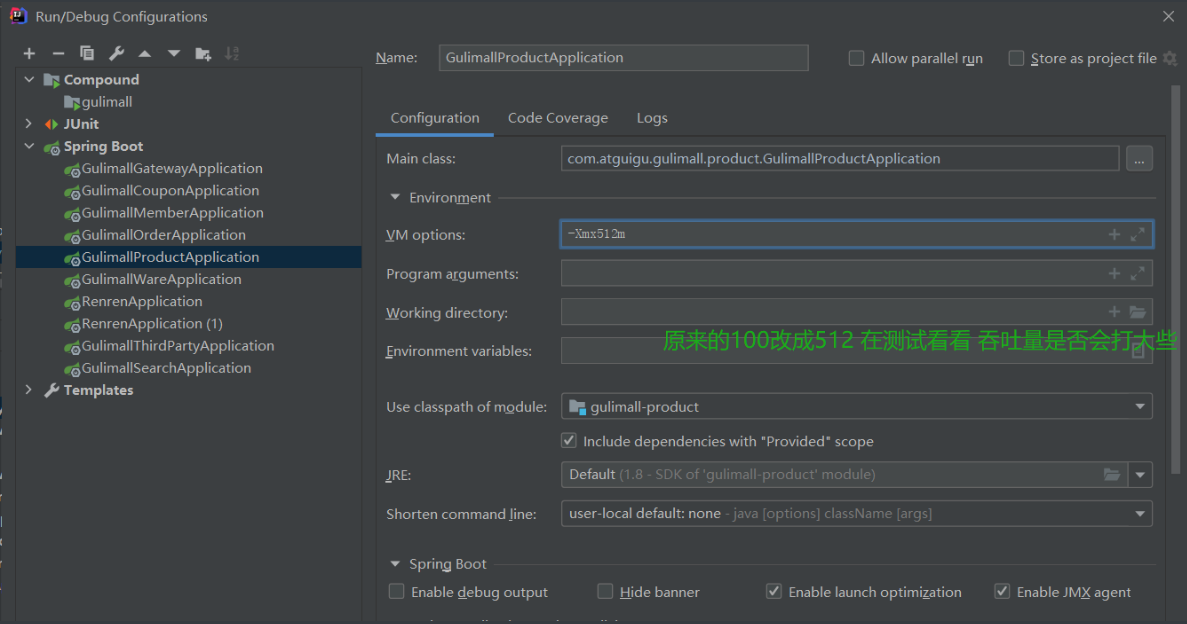Expand the JUnit tree node

tap(29, 124)
